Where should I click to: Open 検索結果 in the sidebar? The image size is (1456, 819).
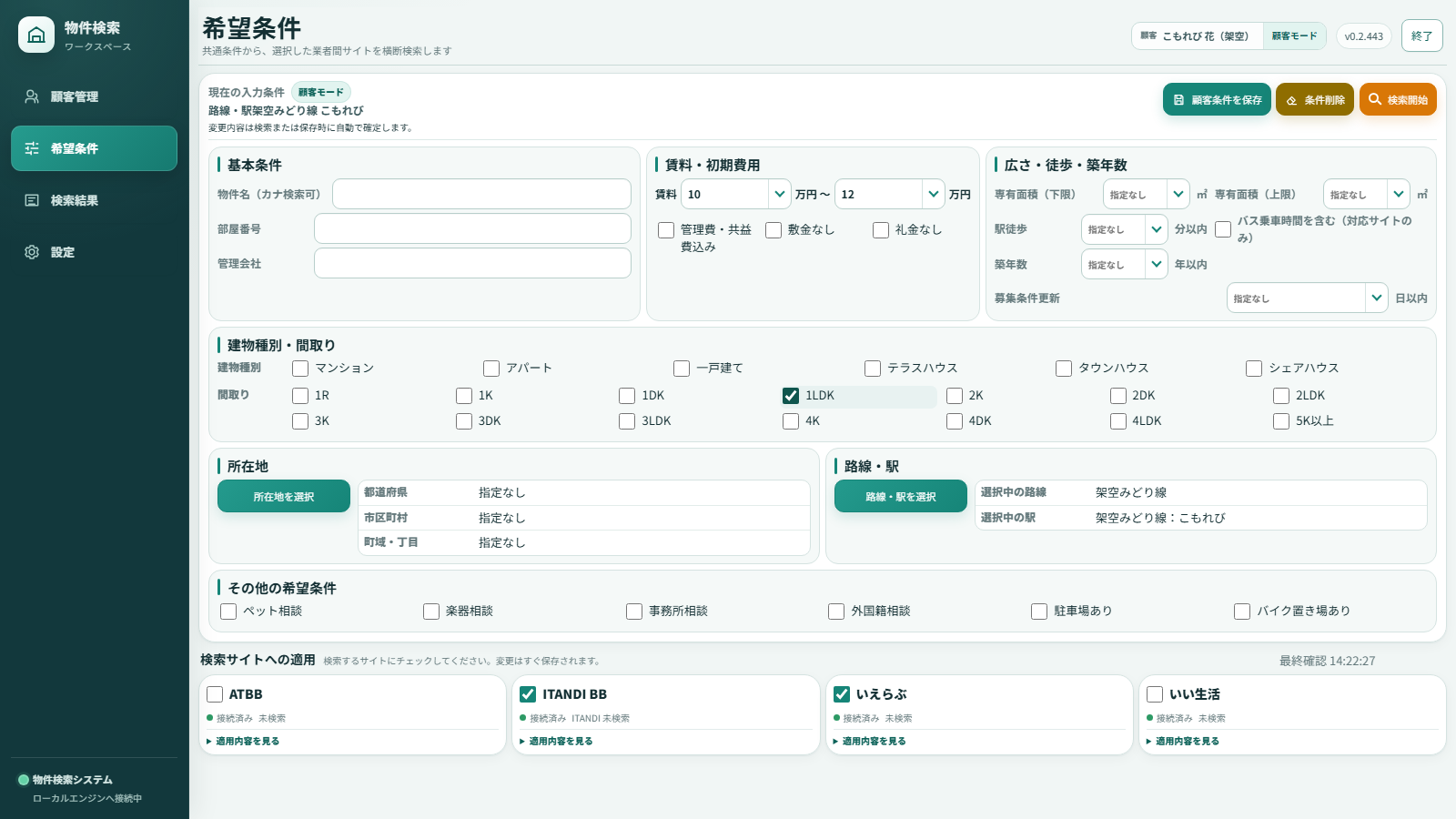(x=94, y=200)
